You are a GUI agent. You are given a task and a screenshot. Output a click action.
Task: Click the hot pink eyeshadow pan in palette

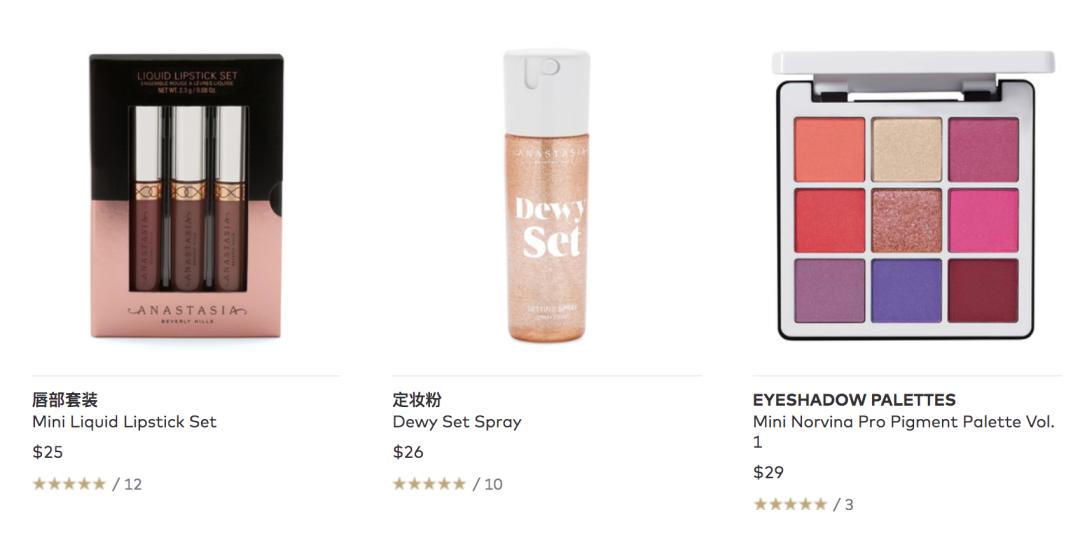pos(983,220)
